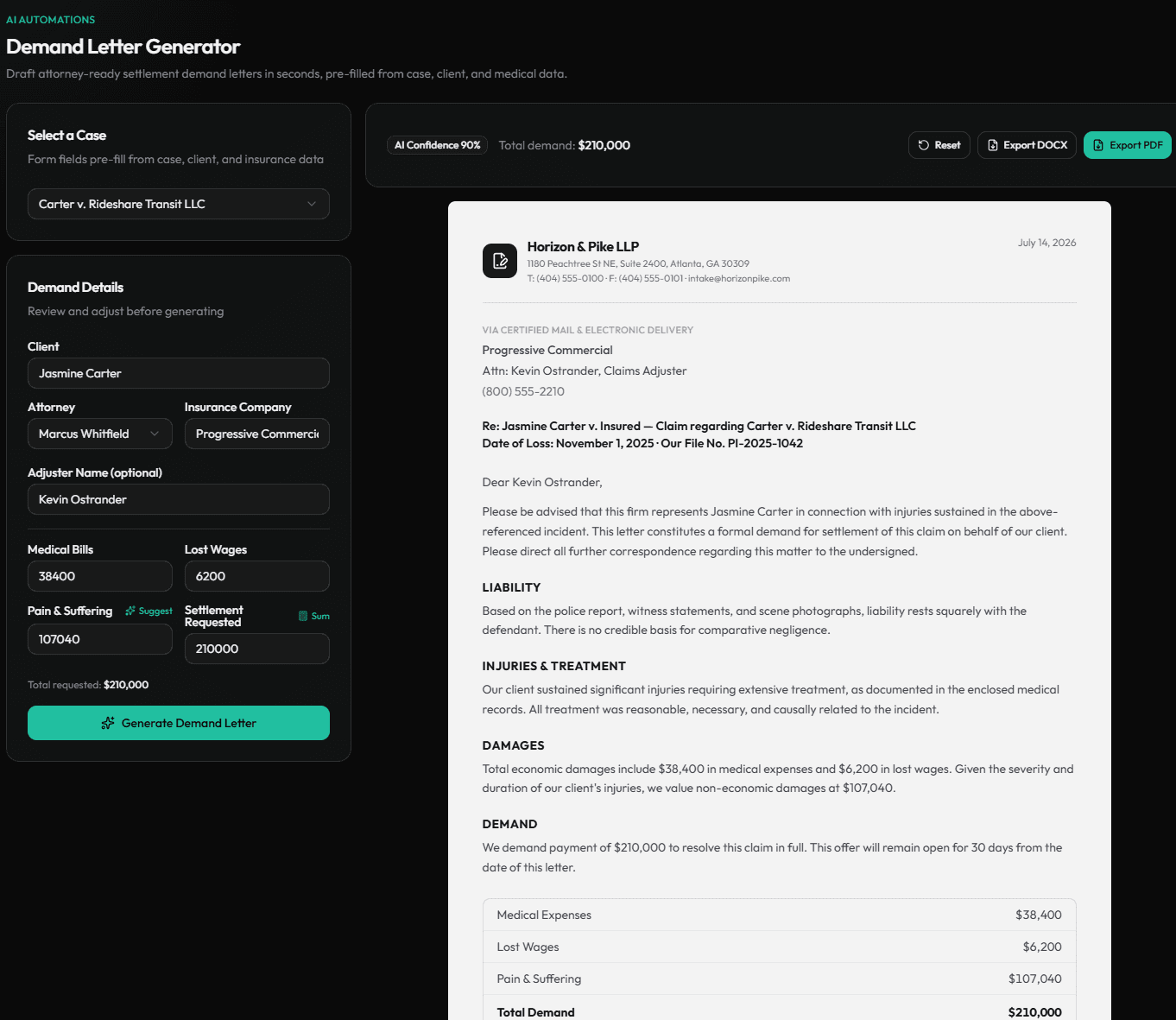Click the Pain & Suffering $107,040 table row
Viewport: 1176px width, 1020px height.
click(780, 979)
